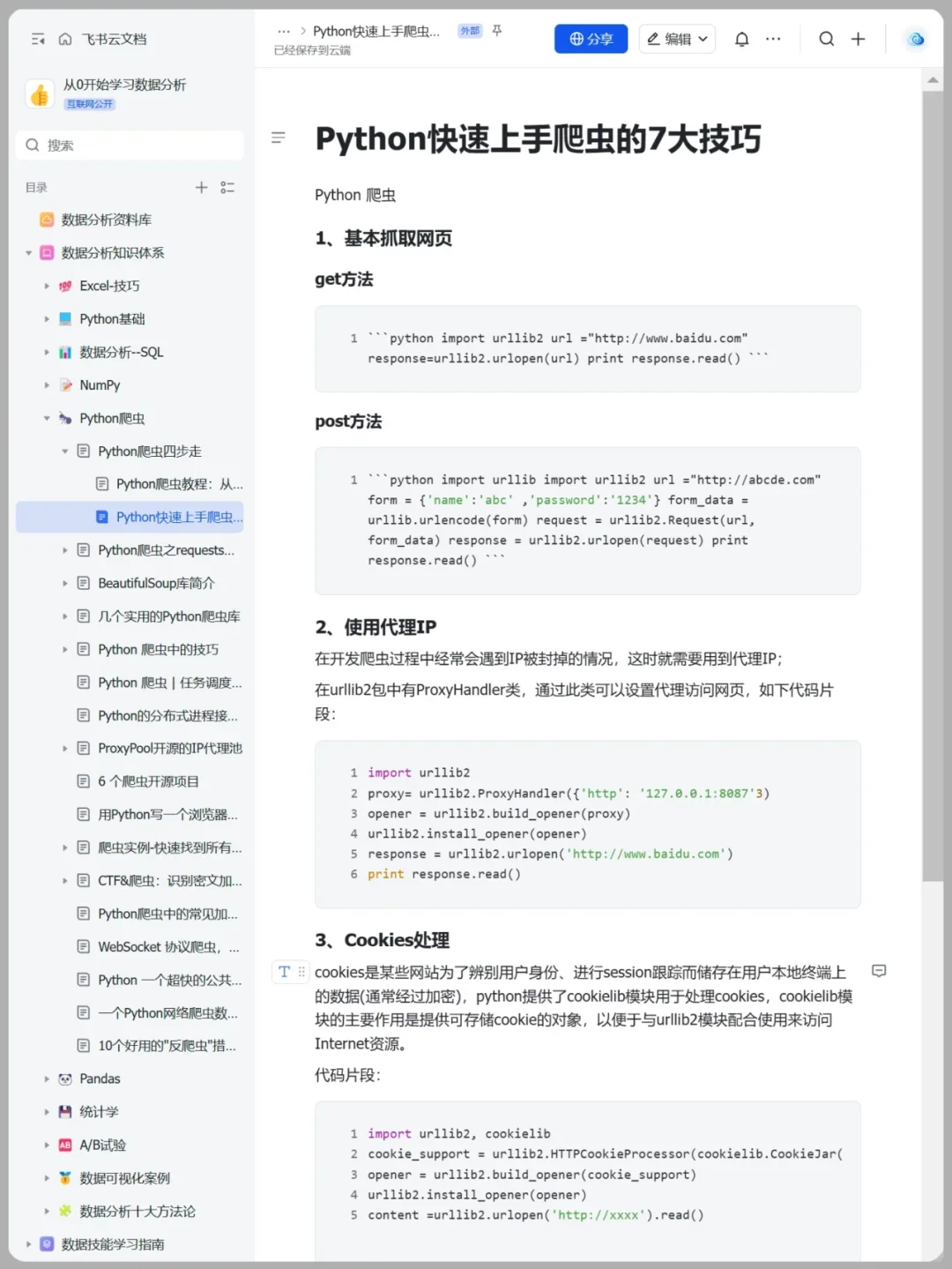The height and width of the screenshot is (1269, 952).
Task: Open the 编辑 dropdown arrow
Action: tap(701, 39)
